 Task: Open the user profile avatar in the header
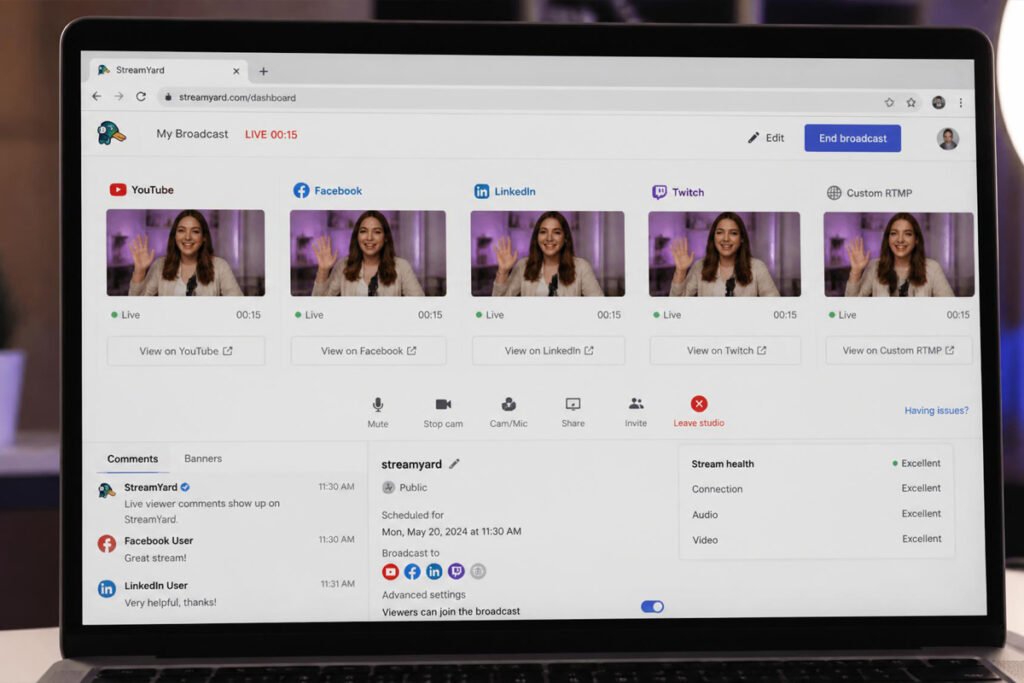948,138
